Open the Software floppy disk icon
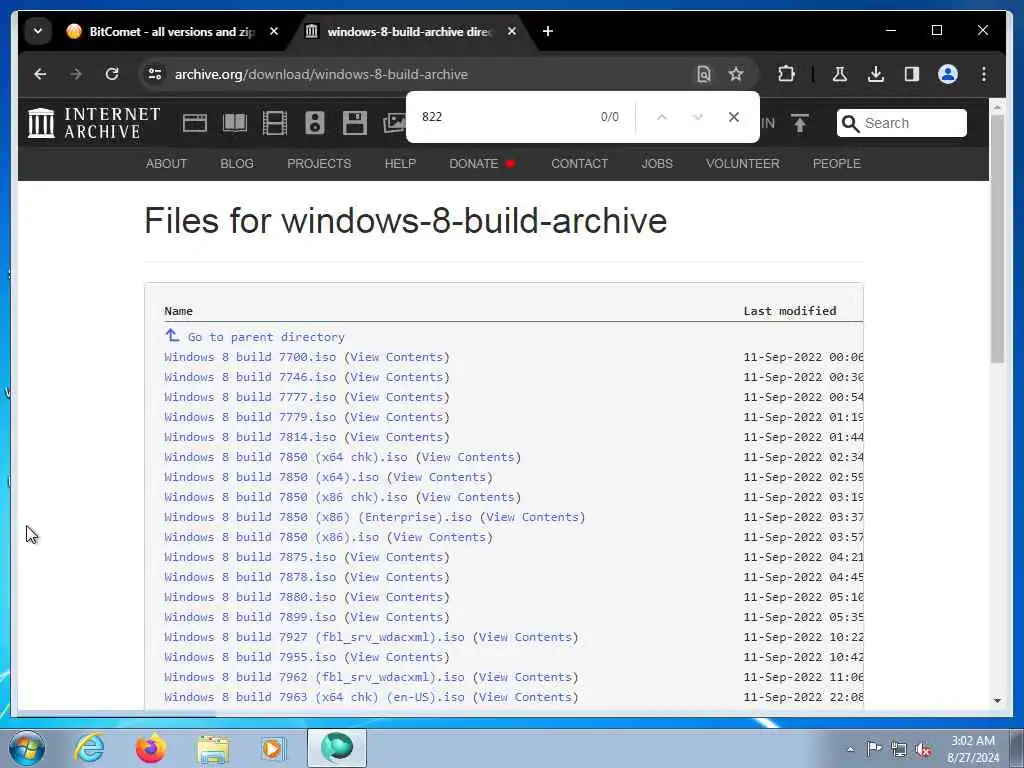This screenshot has width=1024, height=768. click(x=355, y=123)
